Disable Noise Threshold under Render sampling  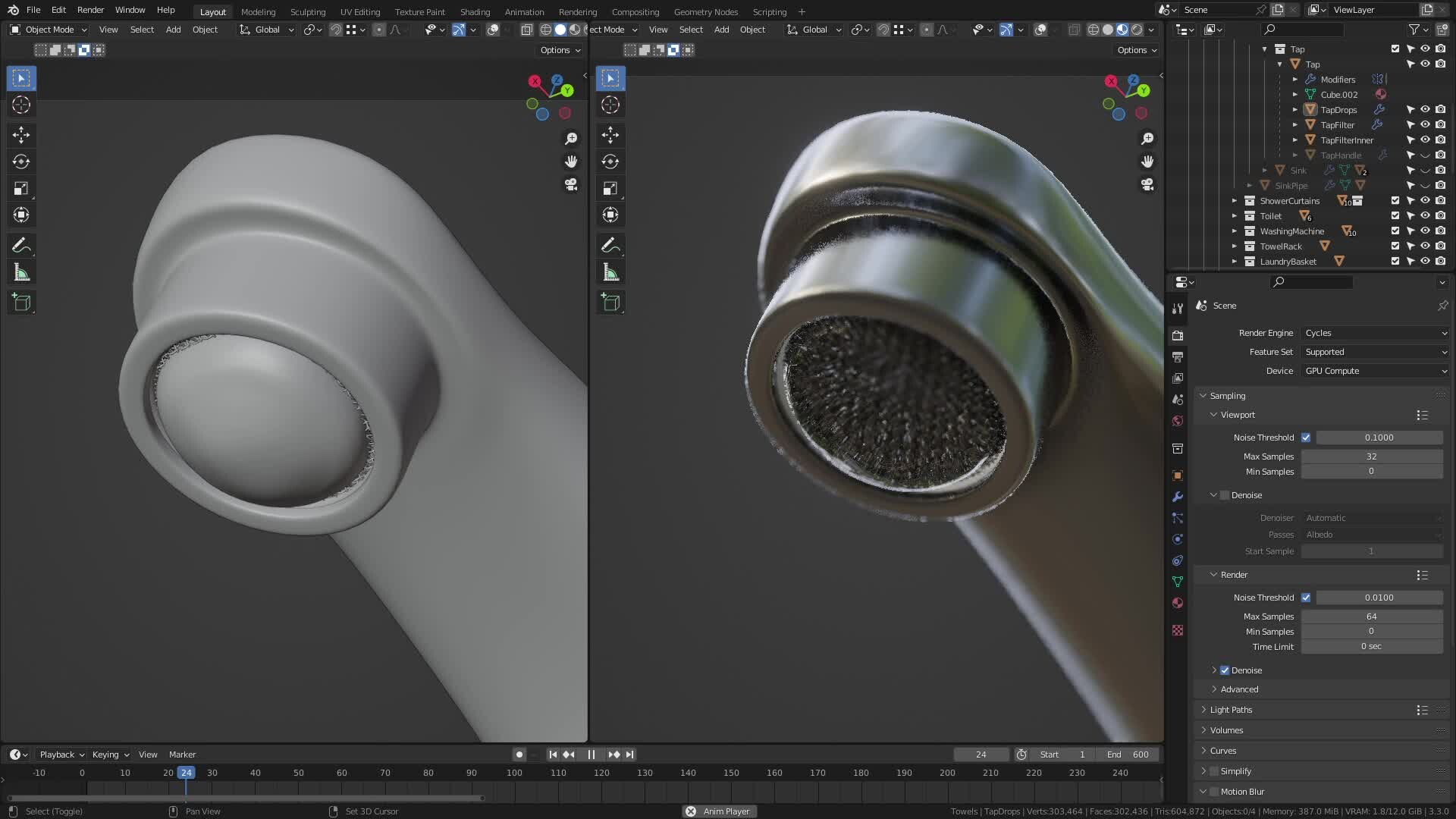click(1306, 598)
